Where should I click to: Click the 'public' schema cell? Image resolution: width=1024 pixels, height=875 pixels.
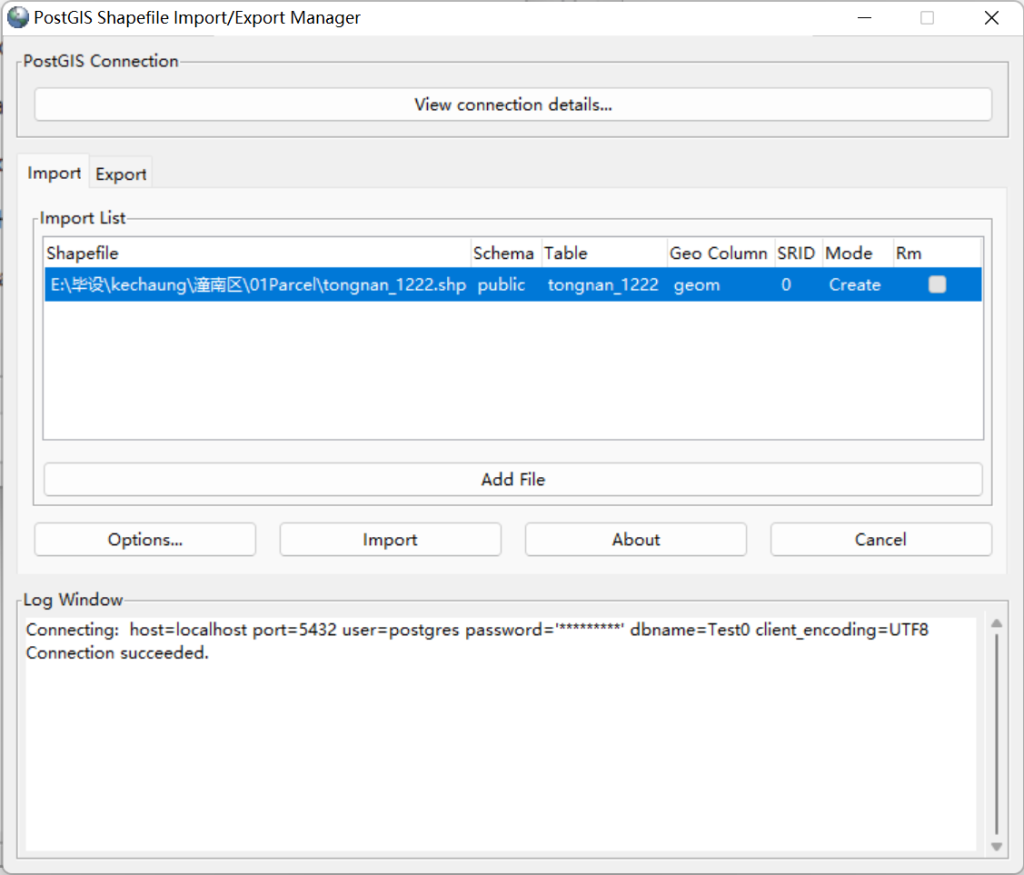point(506,285)
